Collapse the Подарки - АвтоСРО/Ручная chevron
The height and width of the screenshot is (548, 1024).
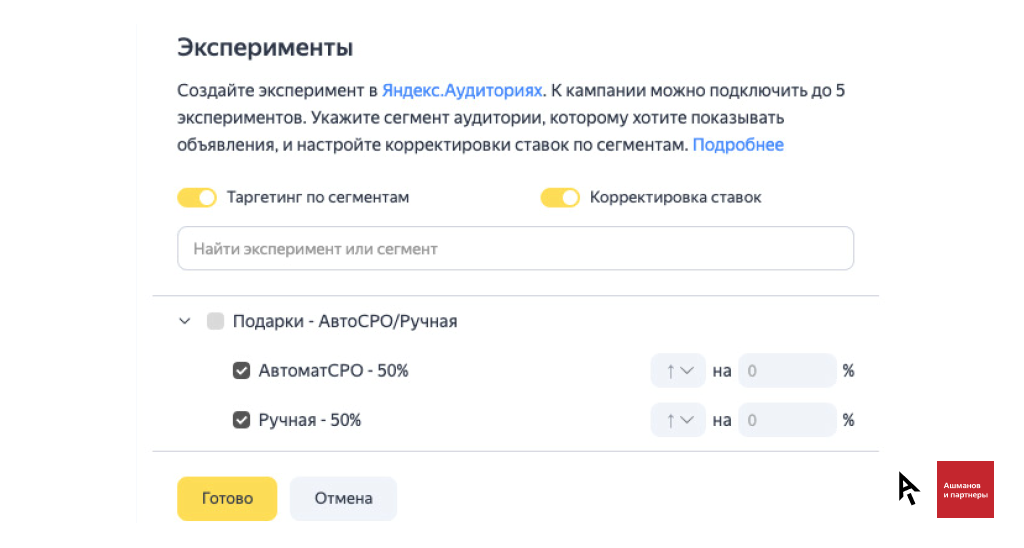pyautogui.click(x=185, y=321)
